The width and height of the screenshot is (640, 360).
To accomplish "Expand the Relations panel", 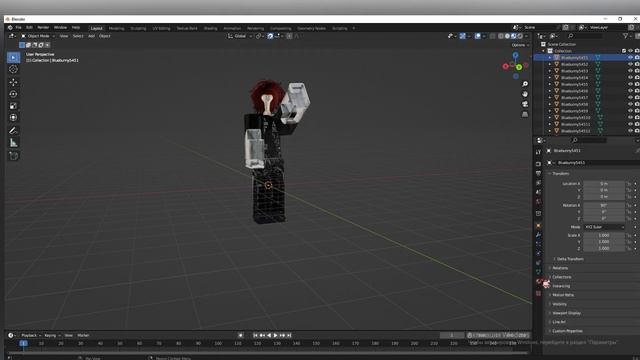I will pos(560,268).
